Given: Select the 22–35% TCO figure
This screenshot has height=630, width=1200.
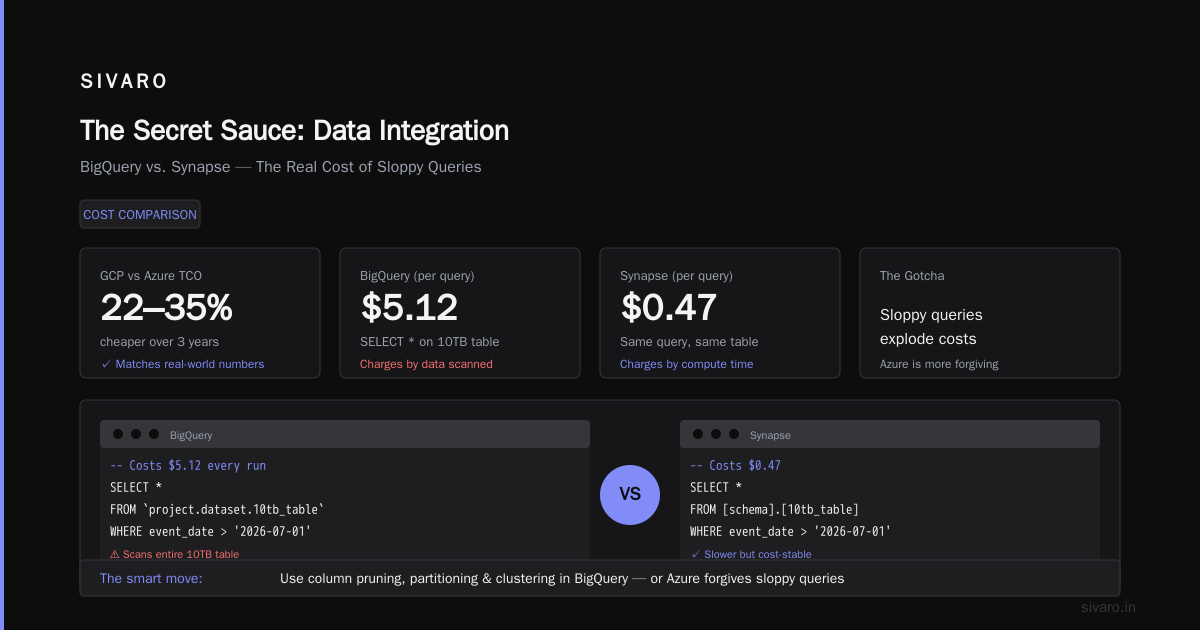Looking at the screenshot, I should click(166, 307).
